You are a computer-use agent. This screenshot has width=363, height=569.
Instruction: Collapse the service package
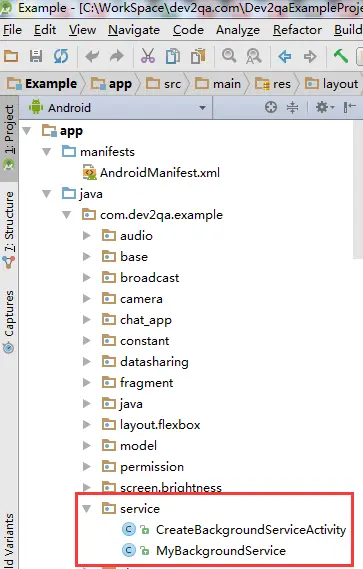86,509
